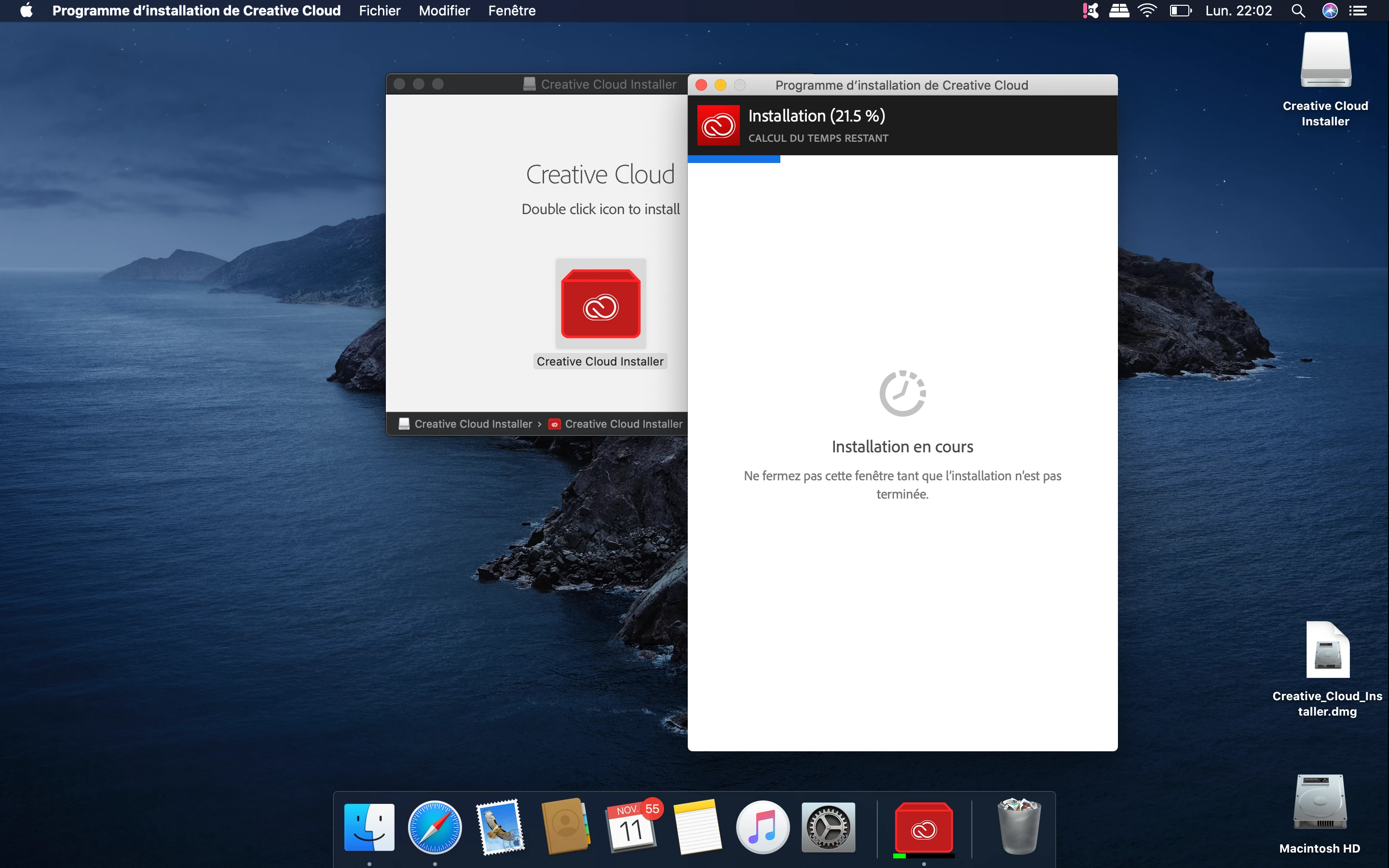Open the Apple menu
The image size is (1389, 868).
(x=27, y=11)
